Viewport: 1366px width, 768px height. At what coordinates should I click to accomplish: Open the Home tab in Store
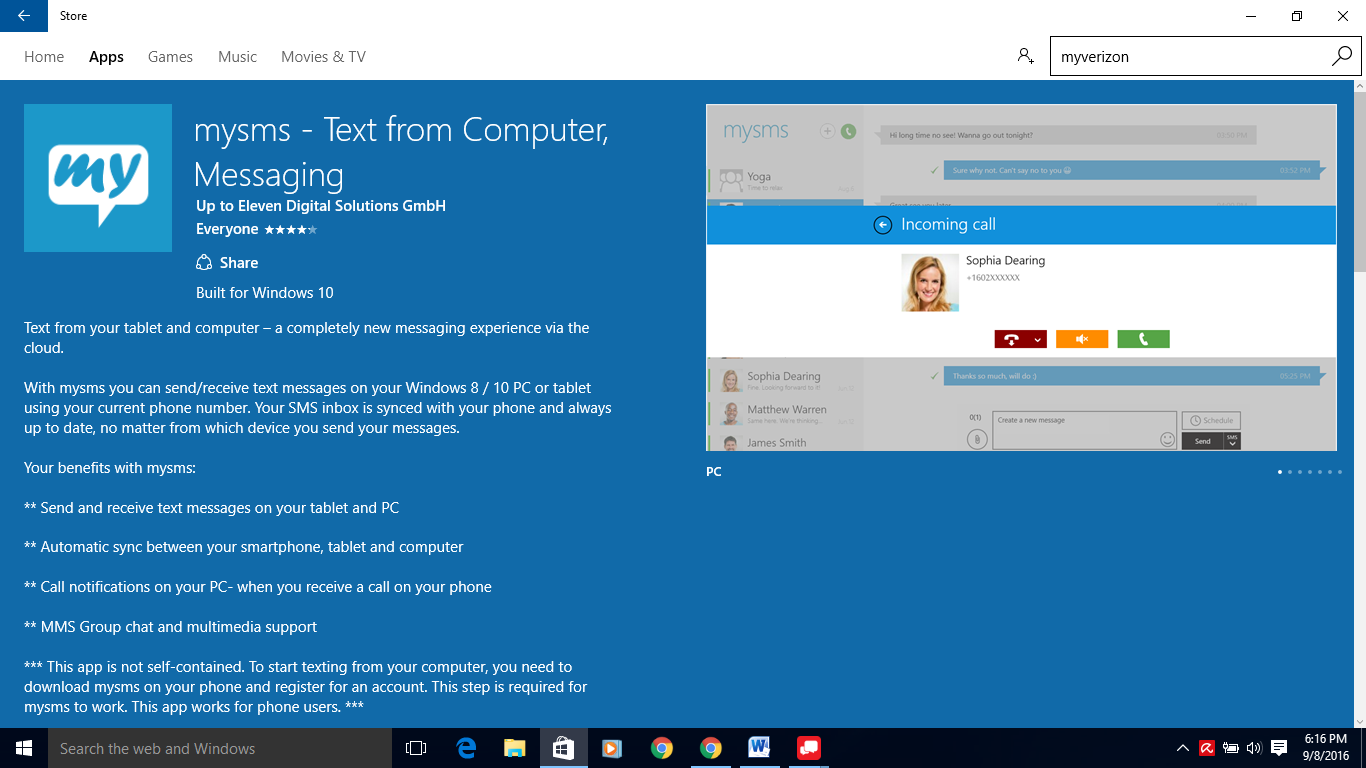point(44,57)
